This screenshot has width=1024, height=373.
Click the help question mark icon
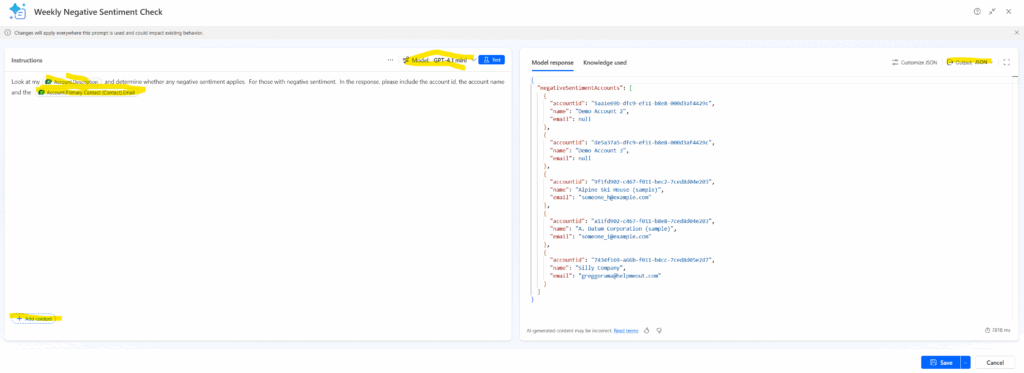pos(977,12)
